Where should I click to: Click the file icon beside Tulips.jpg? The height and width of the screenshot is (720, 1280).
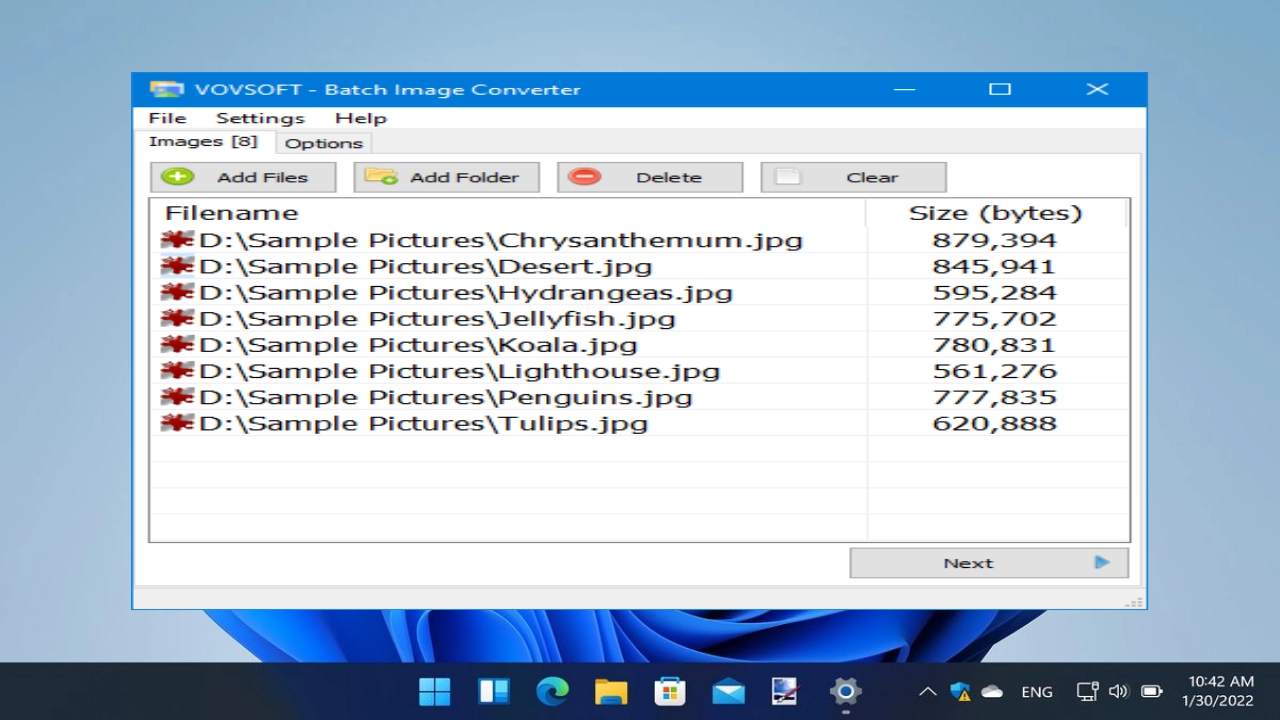(177, 422)
